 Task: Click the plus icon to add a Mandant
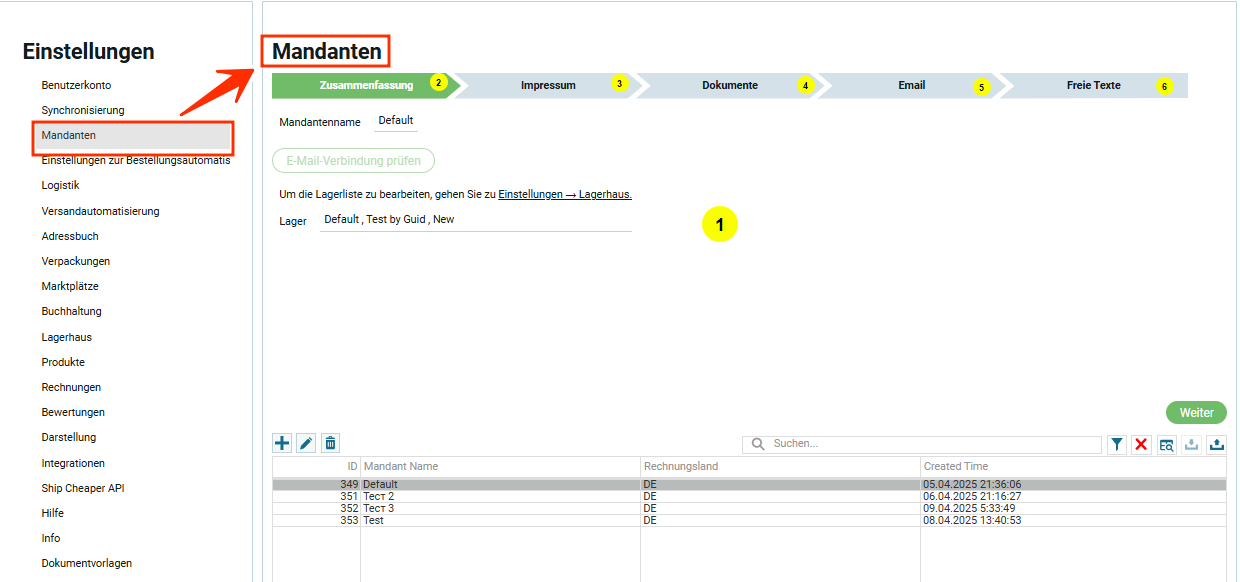point(282,443)
